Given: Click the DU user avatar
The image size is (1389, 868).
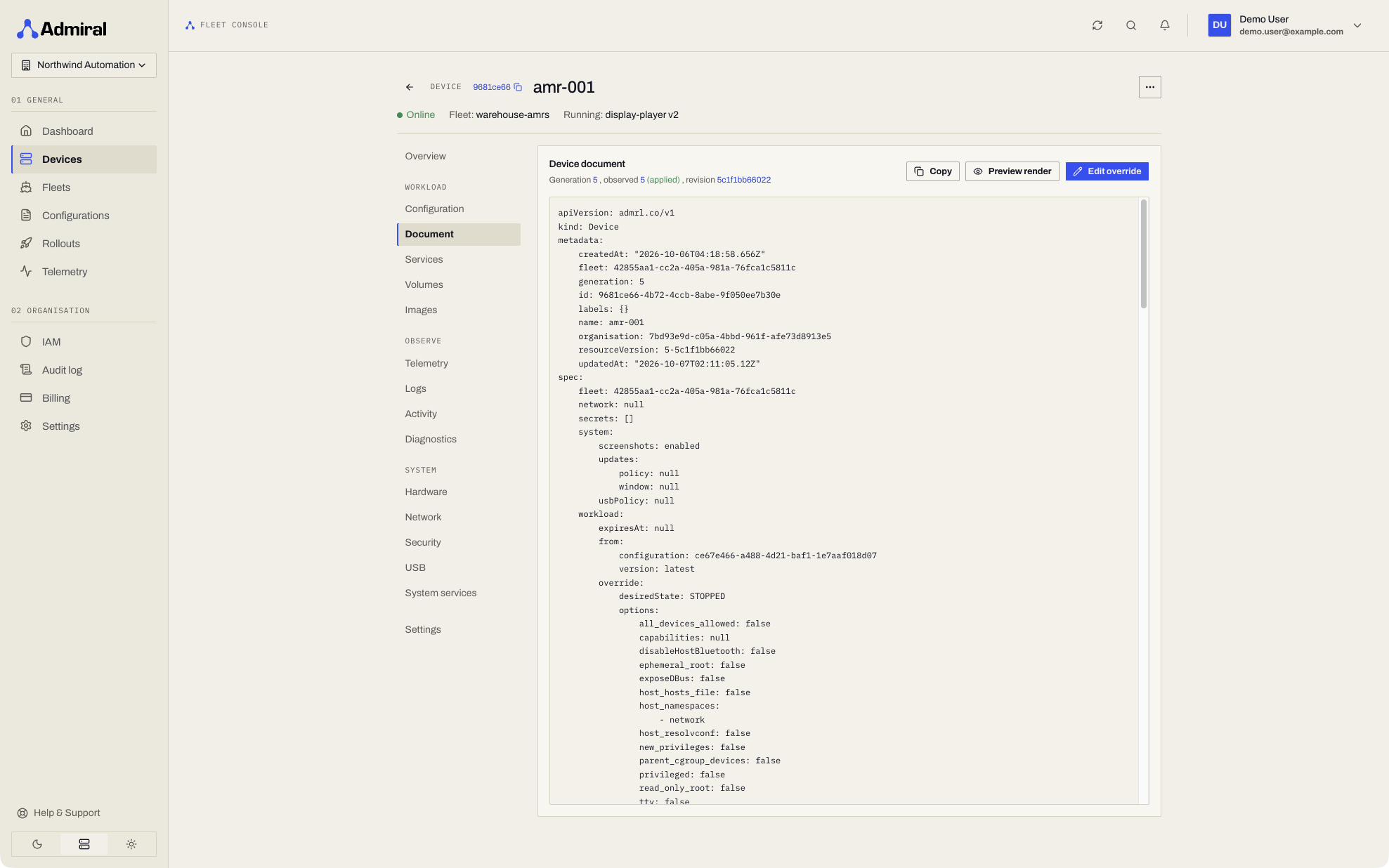Looking at the screenshot, I should coord(1220,25).
